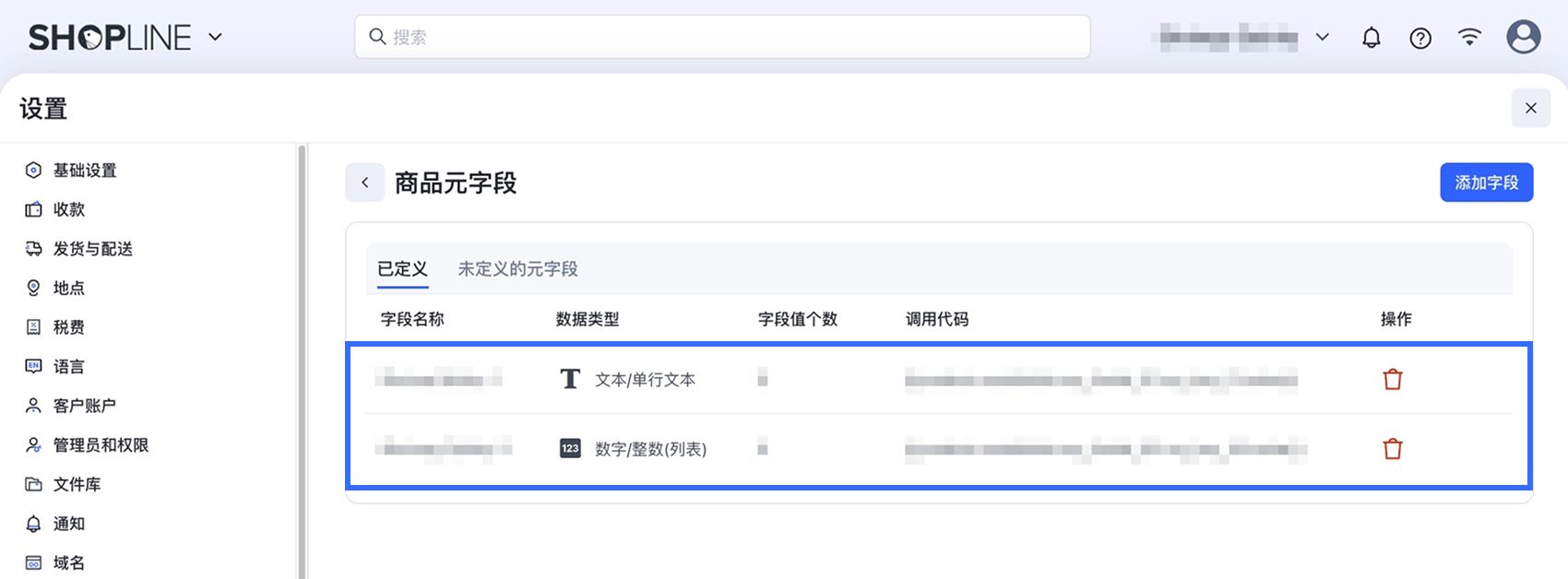Switch to the 未定义的元字段 tab
Image resolution: width=1568 pixels, height=579 pixels.
tap(517, 269)
